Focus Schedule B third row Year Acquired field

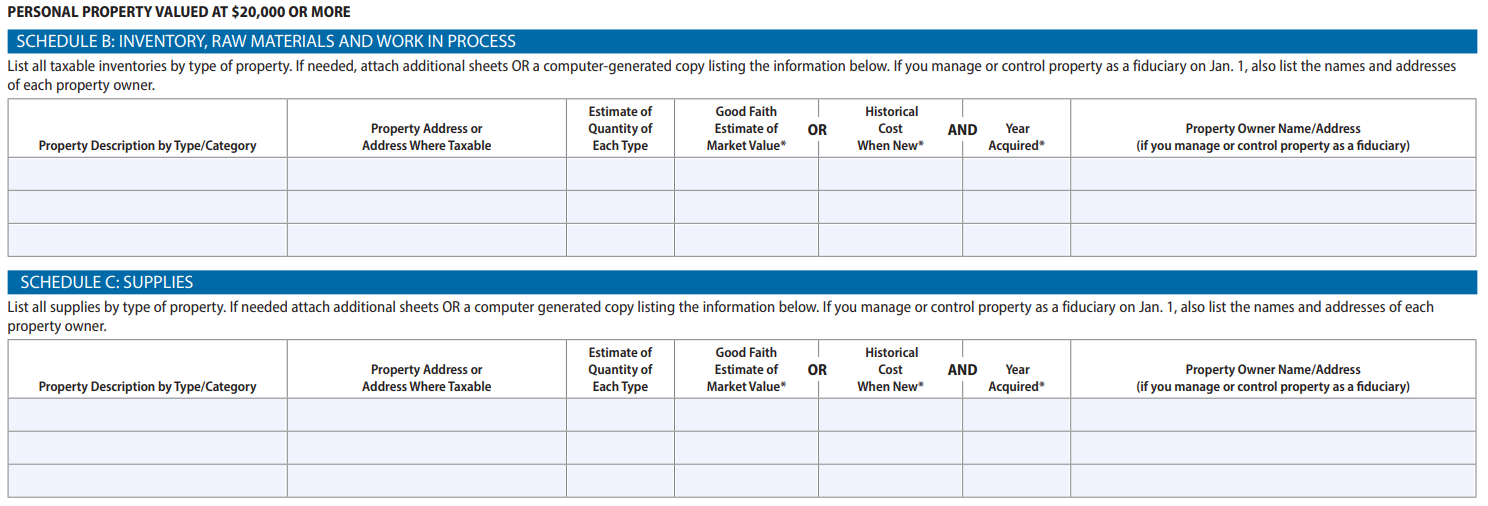1016,240
